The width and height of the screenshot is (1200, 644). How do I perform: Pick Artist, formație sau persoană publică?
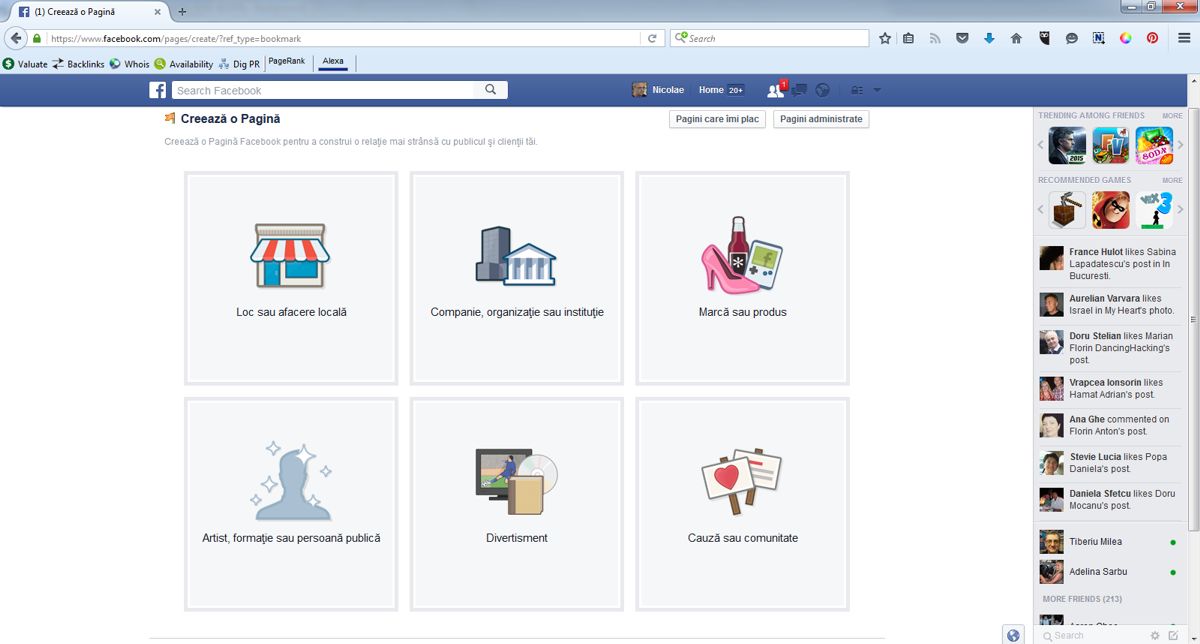point(291,504)
